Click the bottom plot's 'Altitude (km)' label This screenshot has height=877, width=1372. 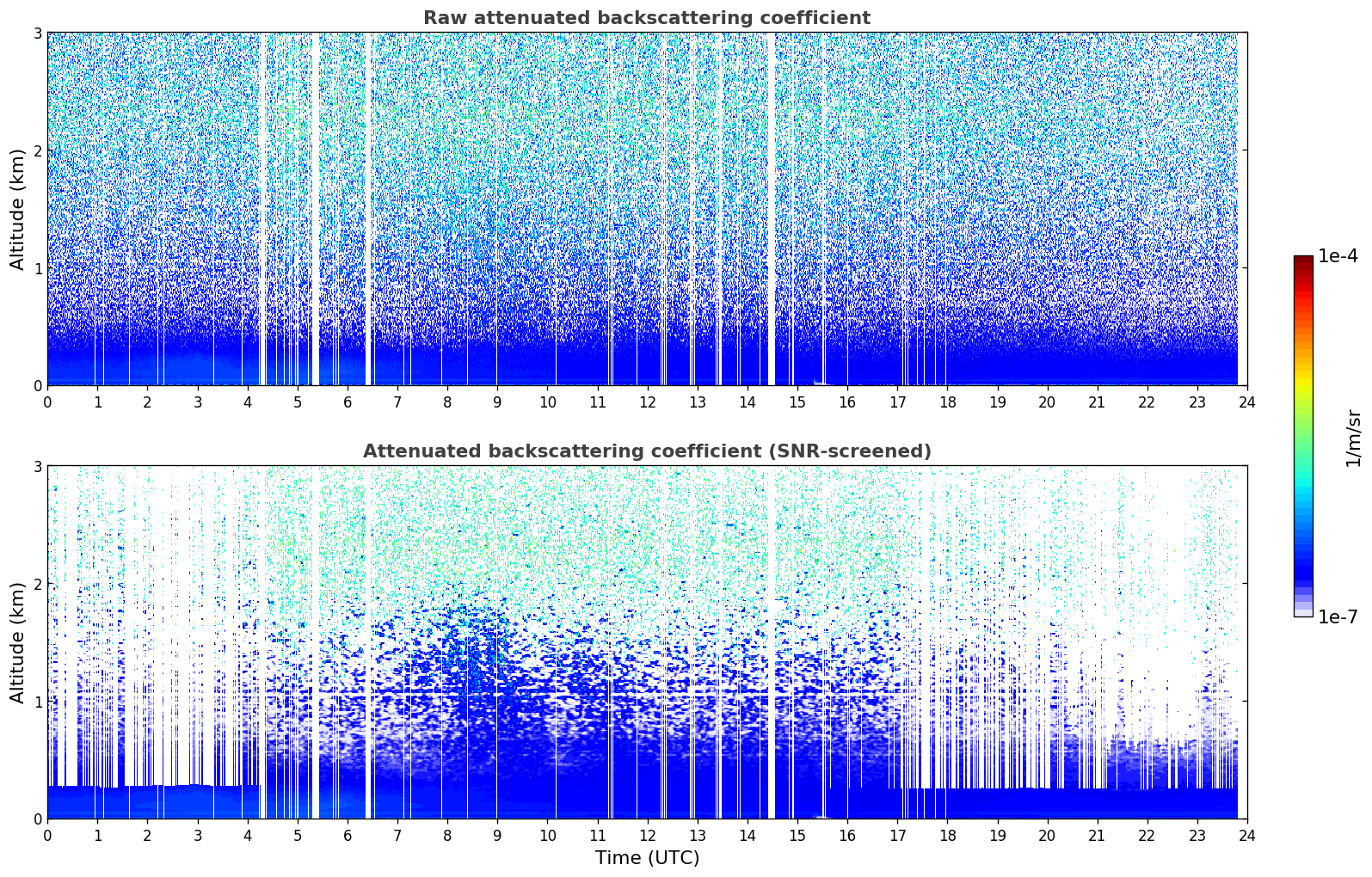(18, 642)
